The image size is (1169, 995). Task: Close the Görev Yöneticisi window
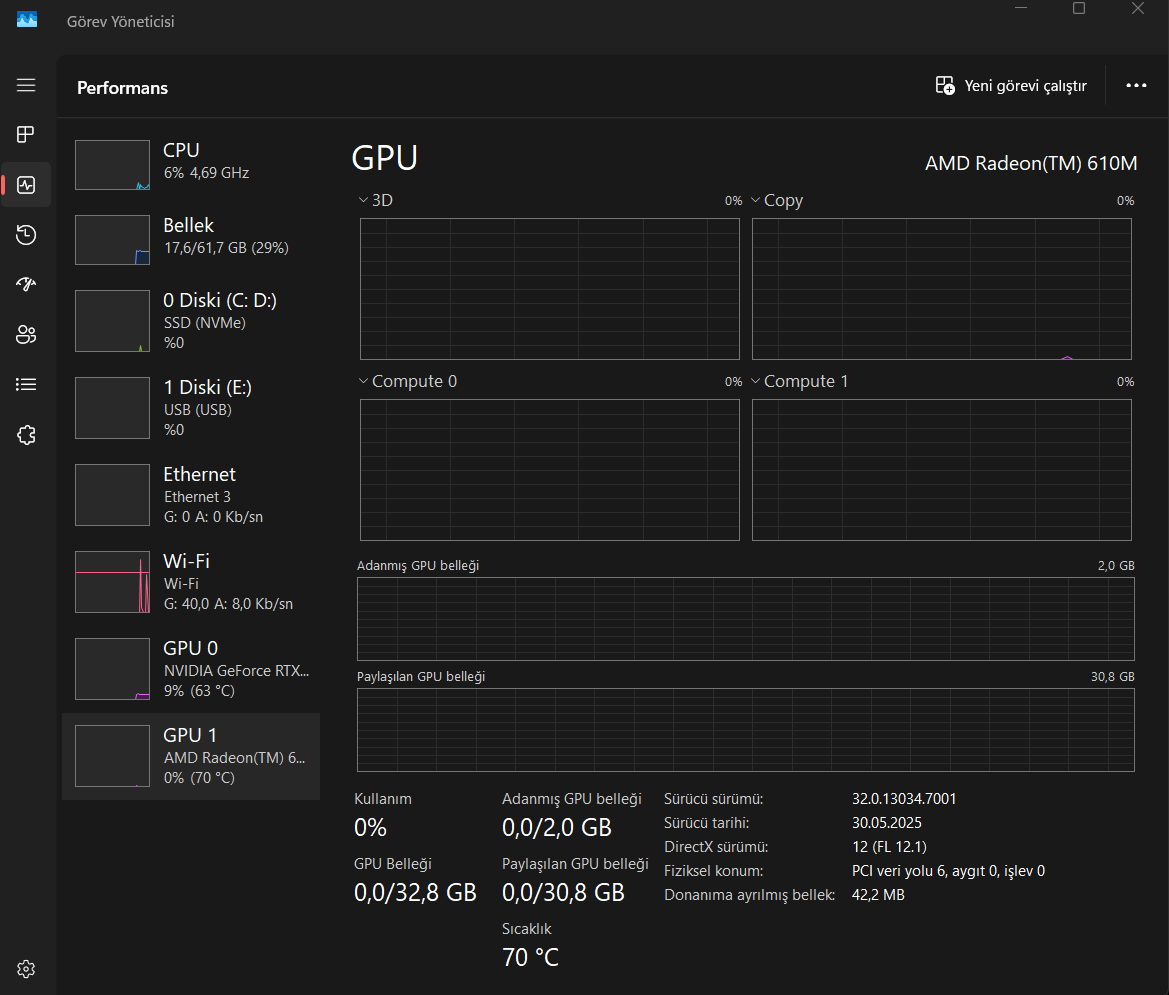click(1138, 8)
